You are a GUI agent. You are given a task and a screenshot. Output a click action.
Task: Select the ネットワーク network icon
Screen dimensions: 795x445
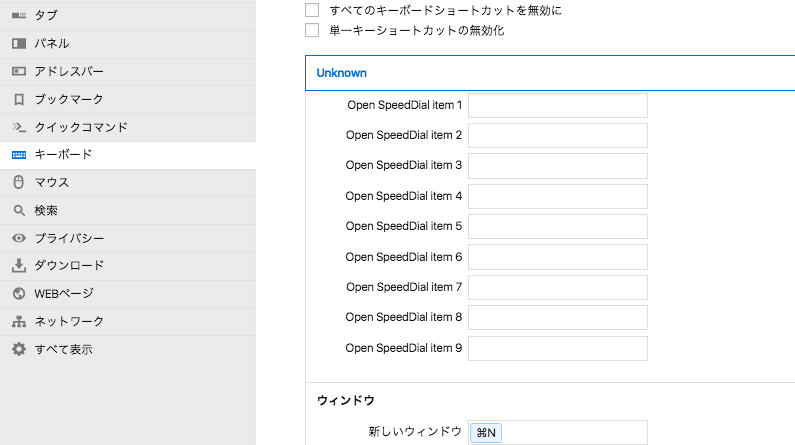click(x=19, y=321)
